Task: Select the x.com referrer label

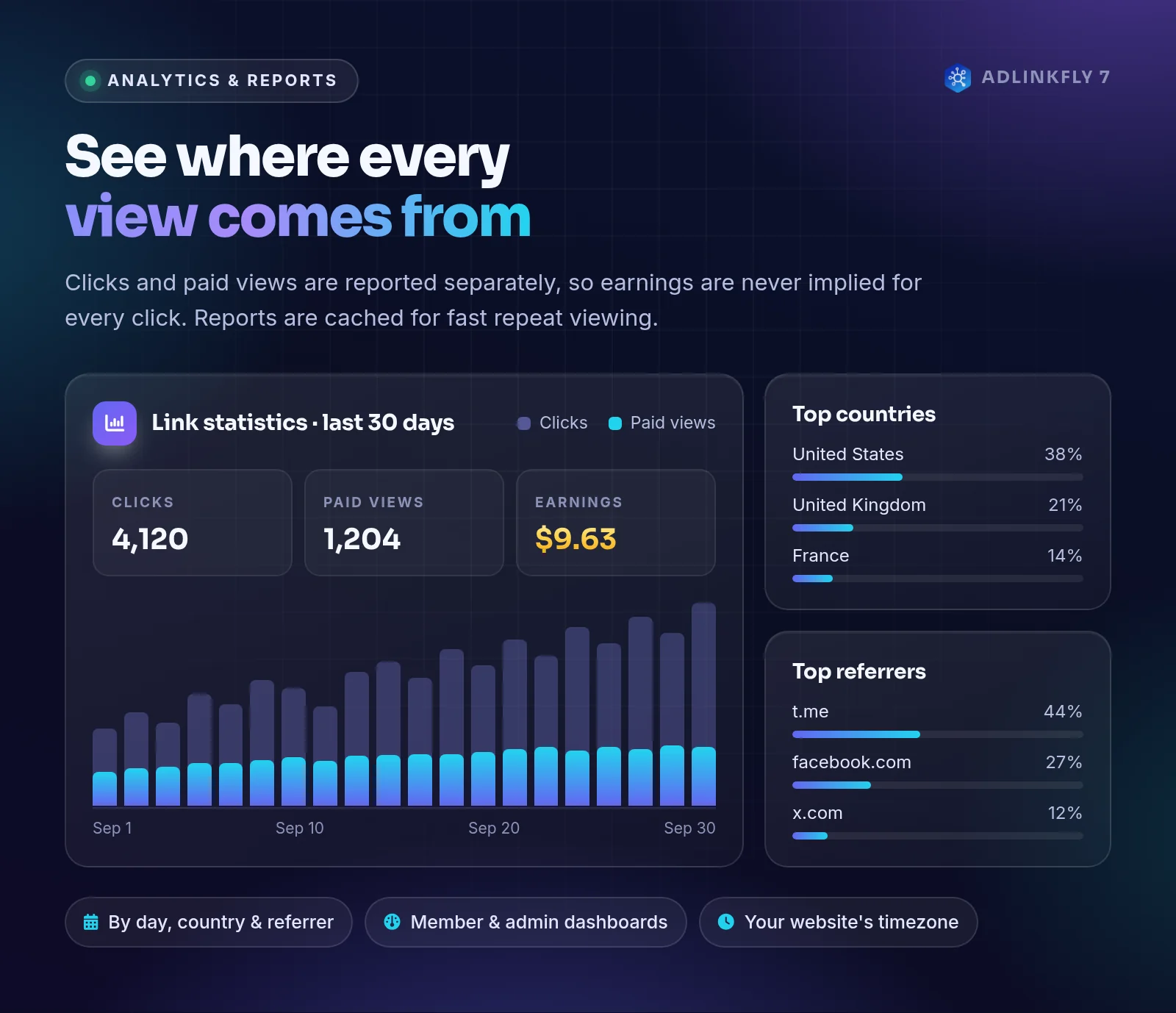Action: [817, 813]
